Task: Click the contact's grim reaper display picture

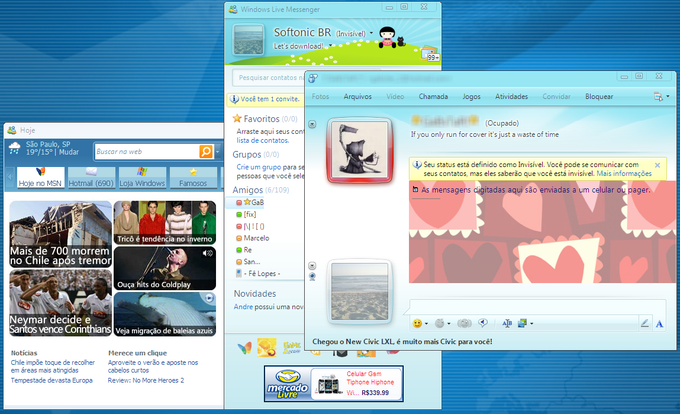Action: 360,150
